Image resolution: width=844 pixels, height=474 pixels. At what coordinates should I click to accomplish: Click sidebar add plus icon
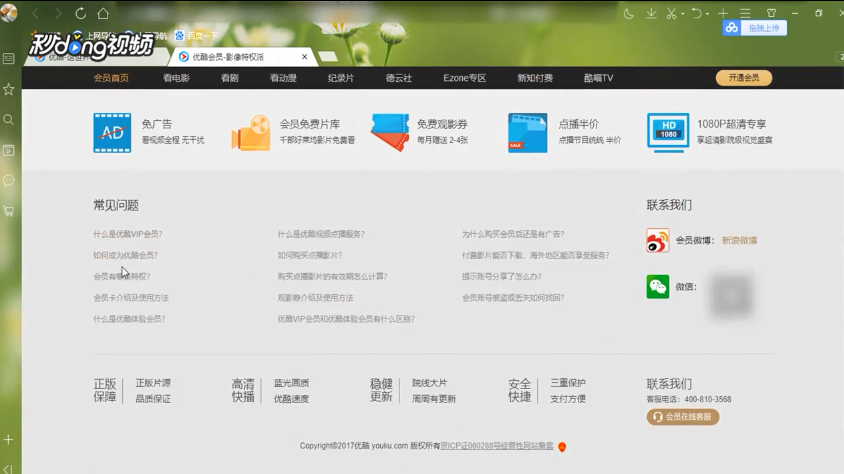[9, 440]
